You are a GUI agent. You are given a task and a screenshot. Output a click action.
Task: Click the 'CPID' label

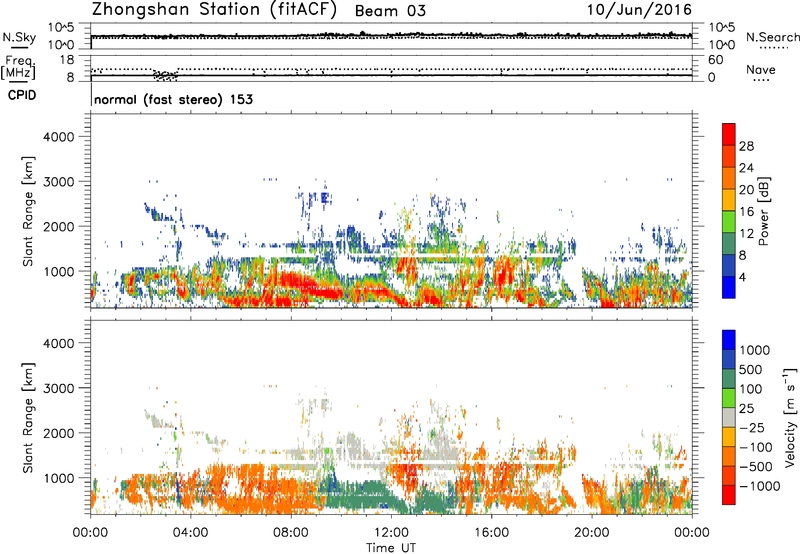(22, 95)
